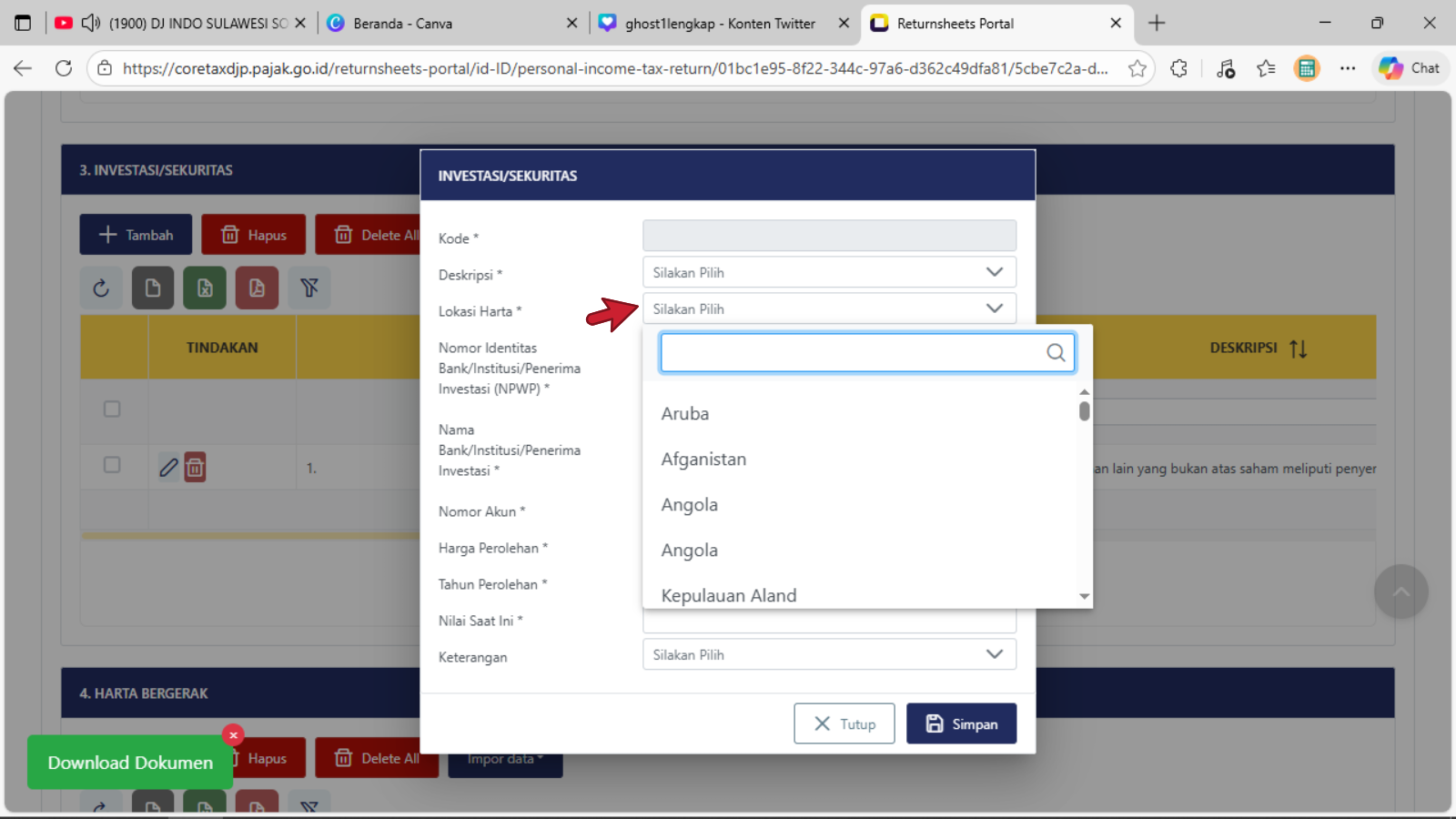Toggle the header select-all checkbox

coord(112,409)
